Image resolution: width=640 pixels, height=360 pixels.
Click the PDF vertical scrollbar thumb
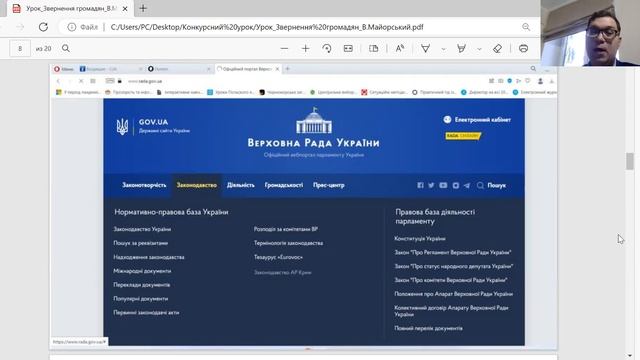point(630,161)
